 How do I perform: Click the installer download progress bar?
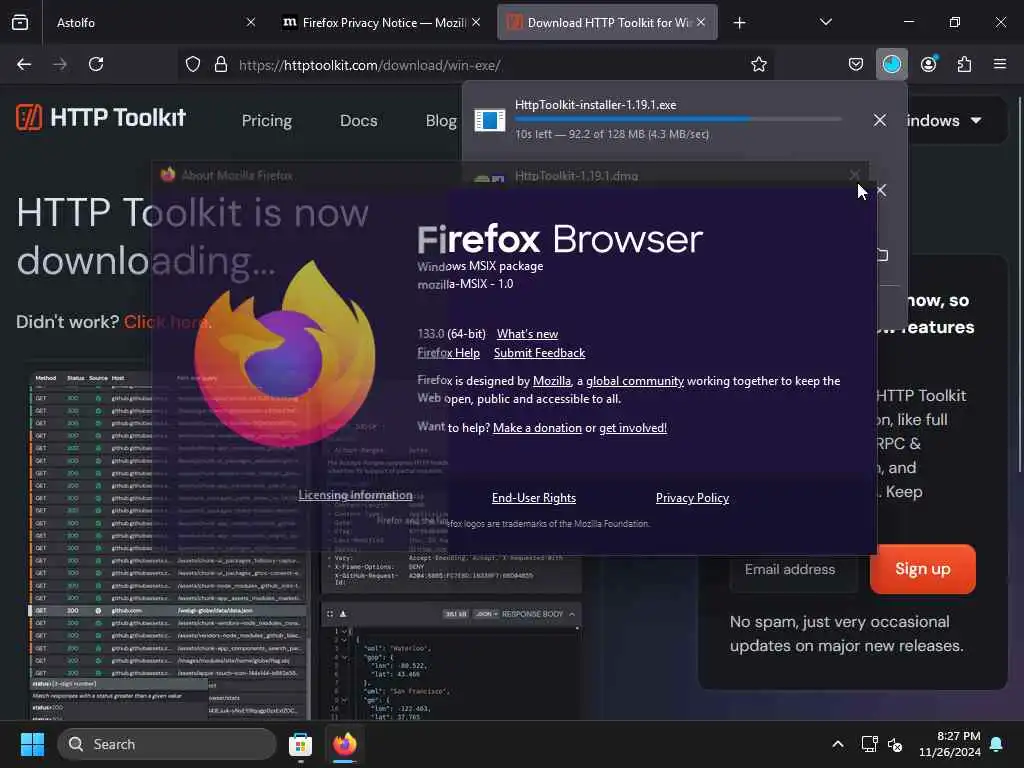tap(678, 120)
